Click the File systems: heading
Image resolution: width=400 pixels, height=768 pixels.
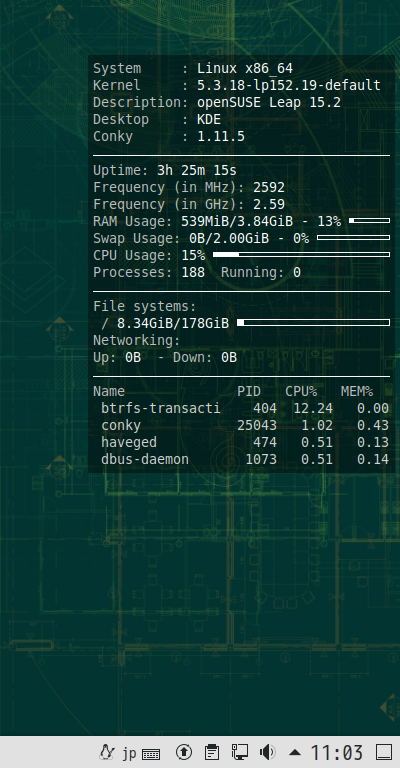[x=145, y=307]
